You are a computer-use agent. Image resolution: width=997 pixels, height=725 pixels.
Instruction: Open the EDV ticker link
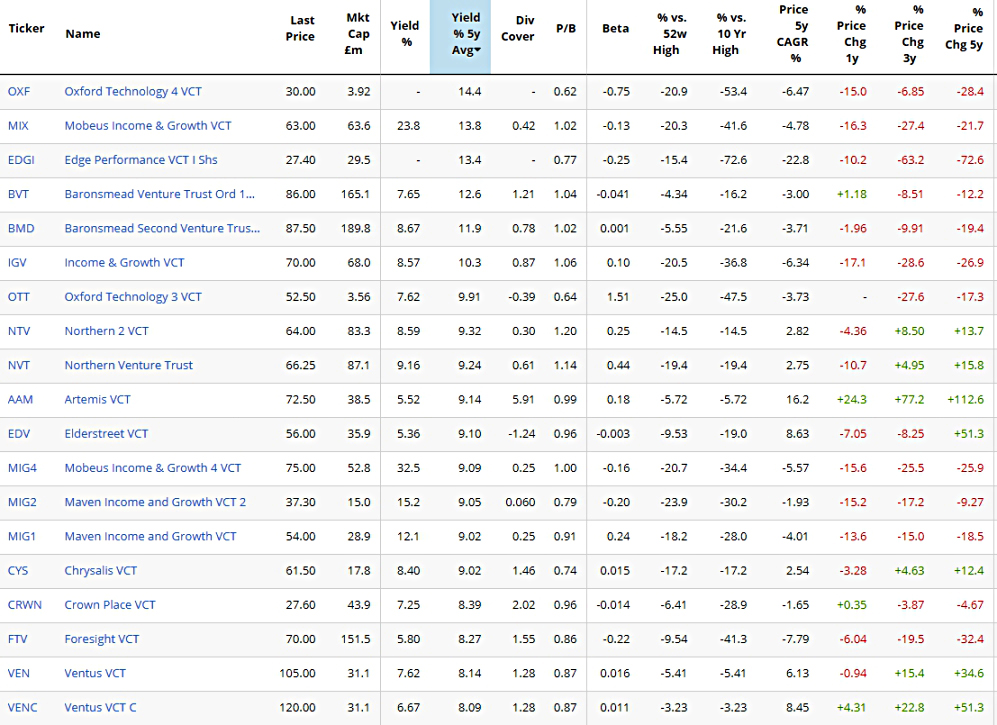19,434
